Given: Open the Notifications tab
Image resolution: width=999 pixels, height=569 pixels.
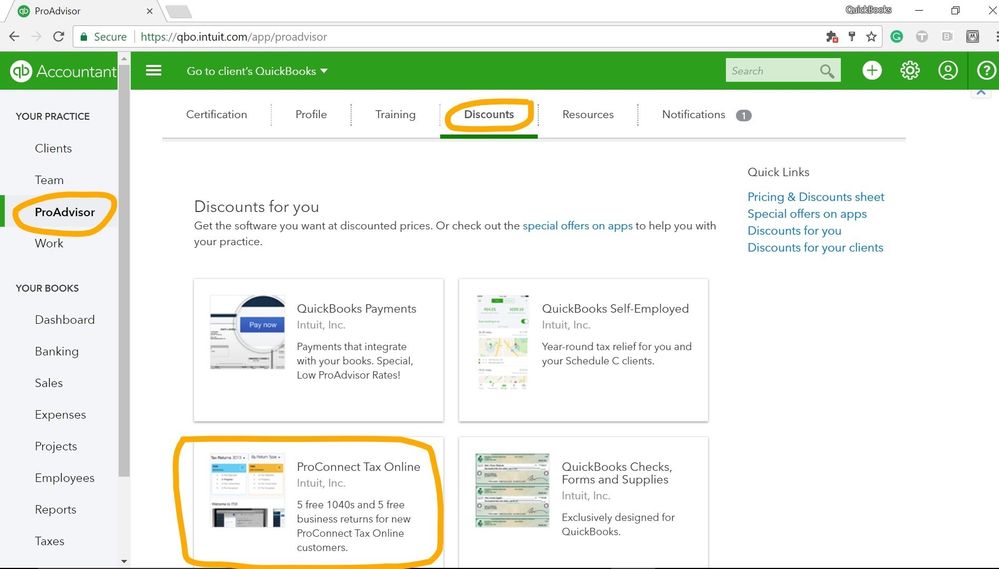Looking at the screenshot, I should [693, 115].
